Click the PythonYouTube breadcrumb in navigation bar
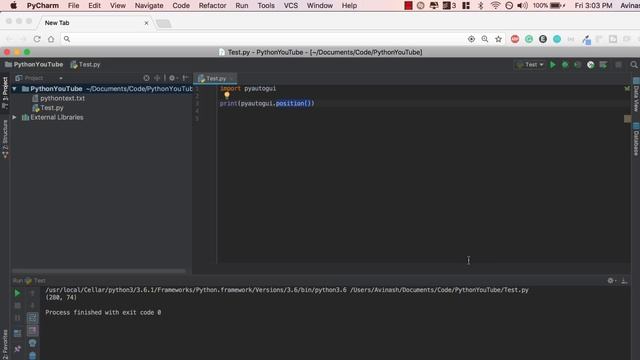Screen dimensions: 640x360 [34, 64]
